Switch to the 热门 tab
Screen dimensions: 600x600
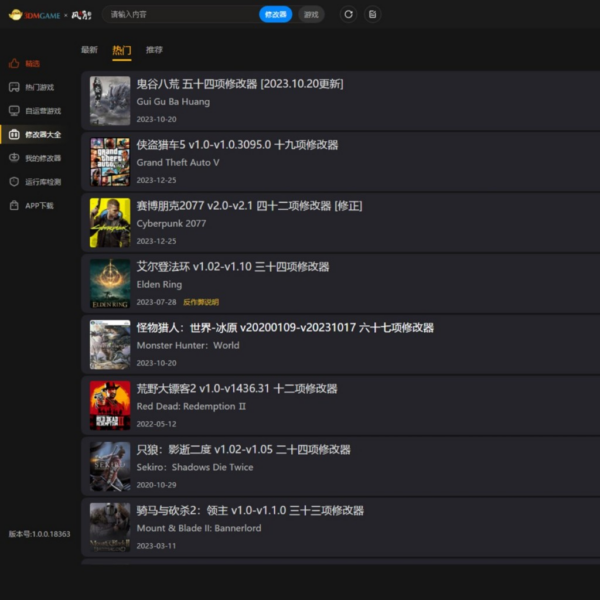point(122,50)
